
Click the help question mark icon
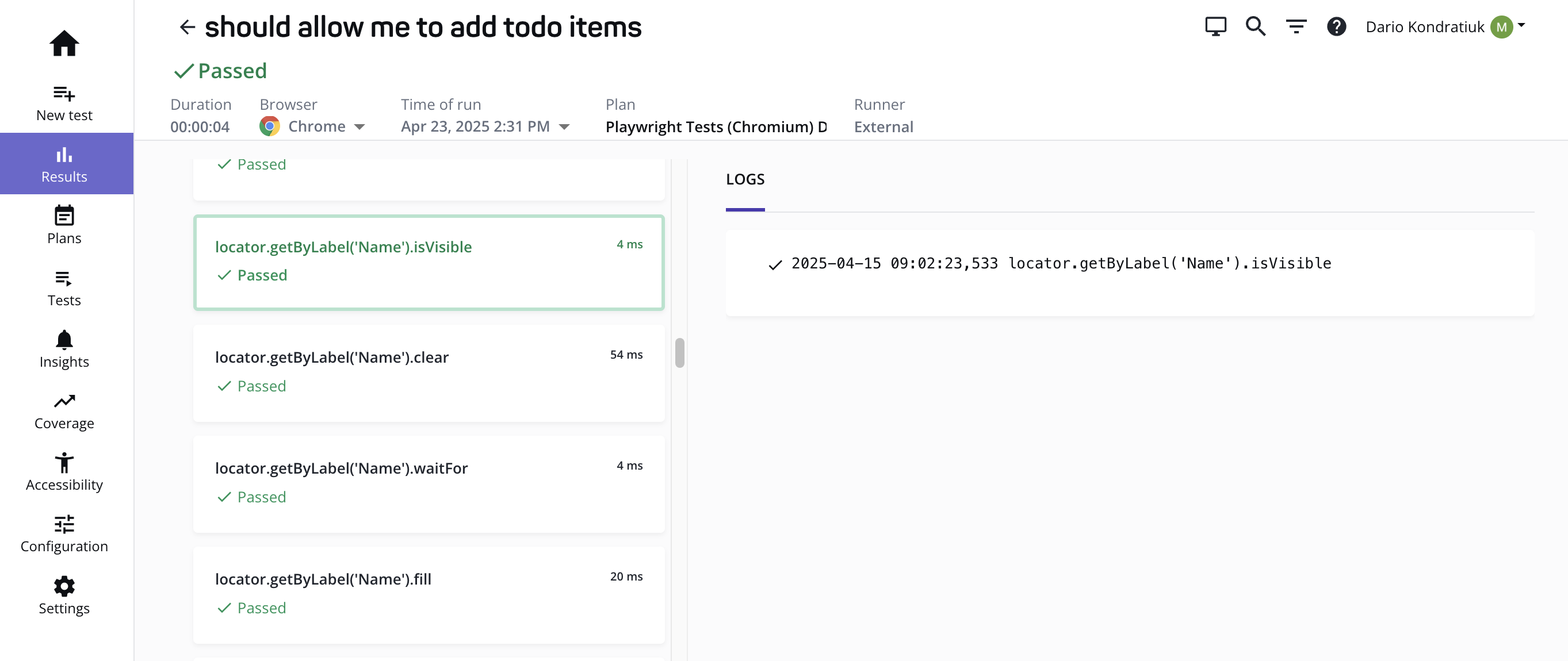pyautogui.click(x=1336, y=27)
